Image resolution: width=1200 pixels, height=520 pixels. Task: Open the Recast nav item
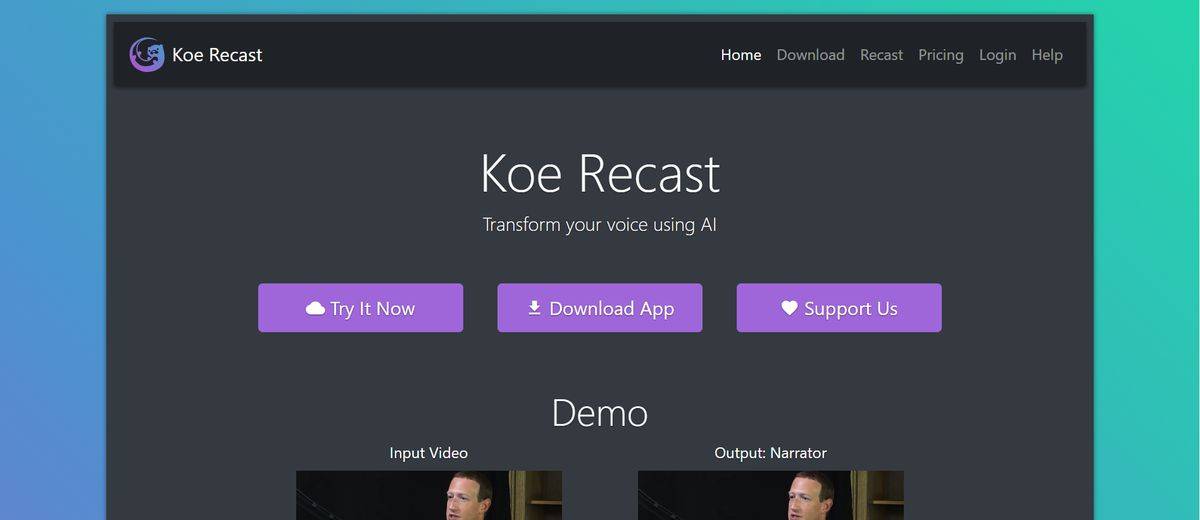click(x=882, y=55)
